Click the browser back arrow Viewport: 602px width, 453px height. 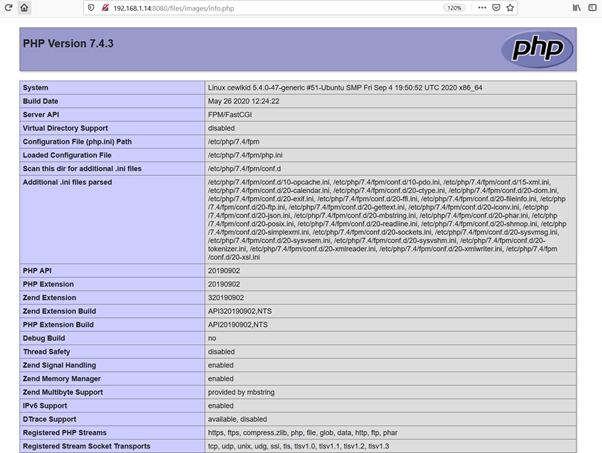[7, 7]
